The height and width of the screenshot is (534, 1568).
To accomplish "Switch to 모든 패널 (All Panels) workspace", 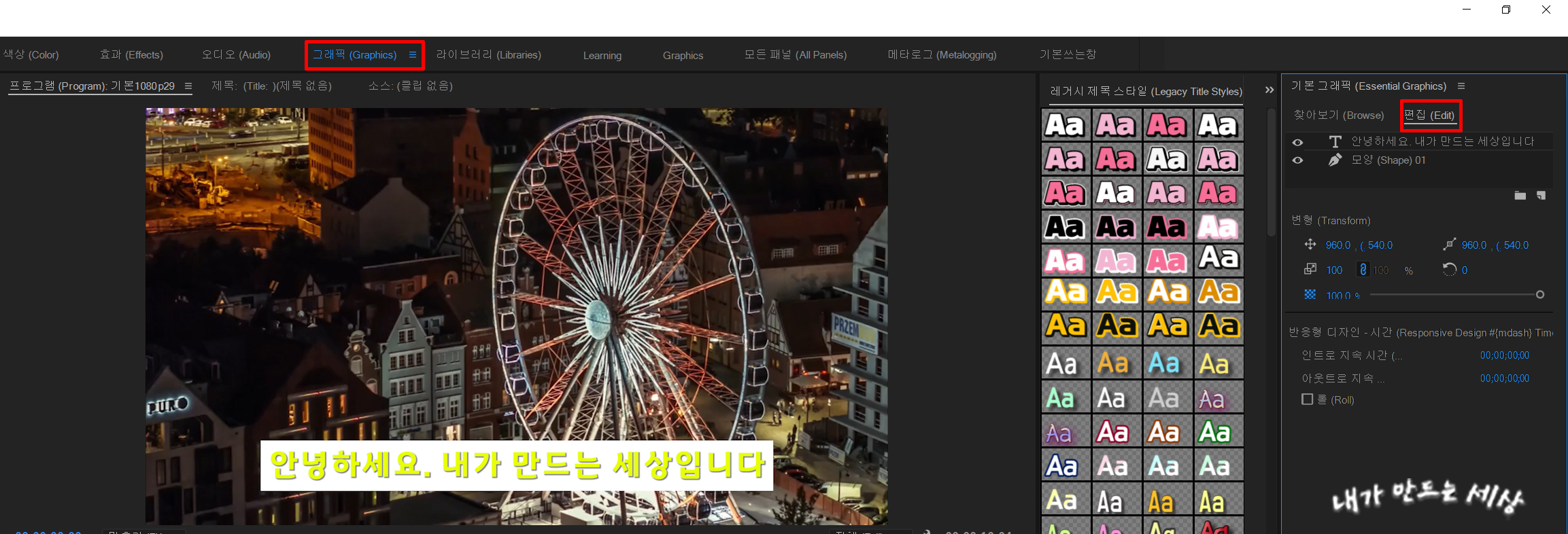I will click(x=796, y=55).
